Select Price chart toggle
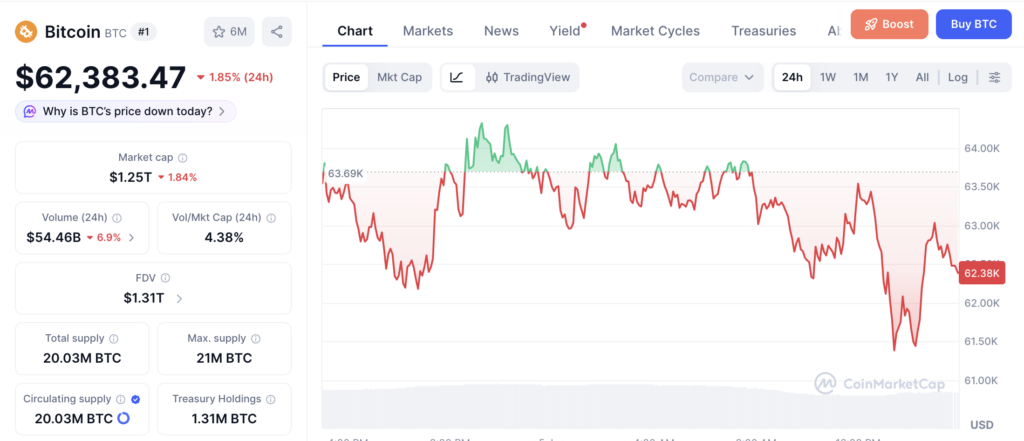This screenshot has height=441, width=1024. (x=346, y=77)
